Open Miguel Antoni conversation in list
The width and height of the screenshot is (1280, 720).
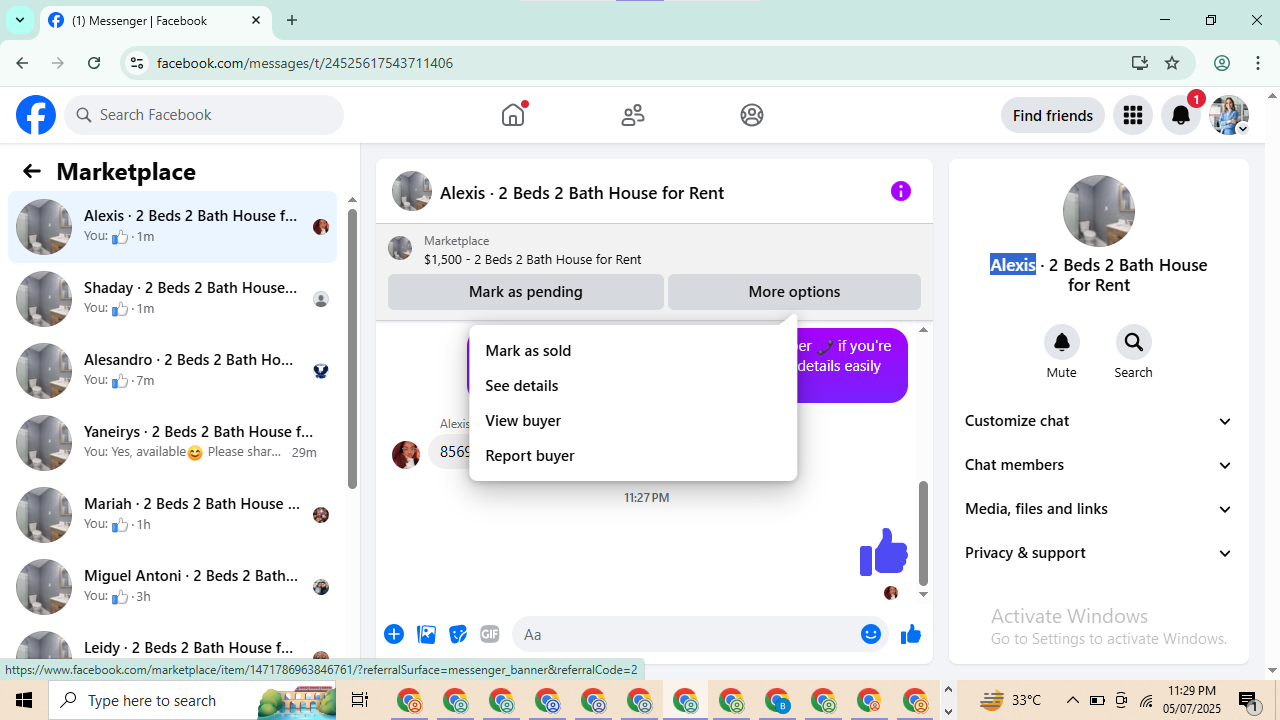pos(173,587)
